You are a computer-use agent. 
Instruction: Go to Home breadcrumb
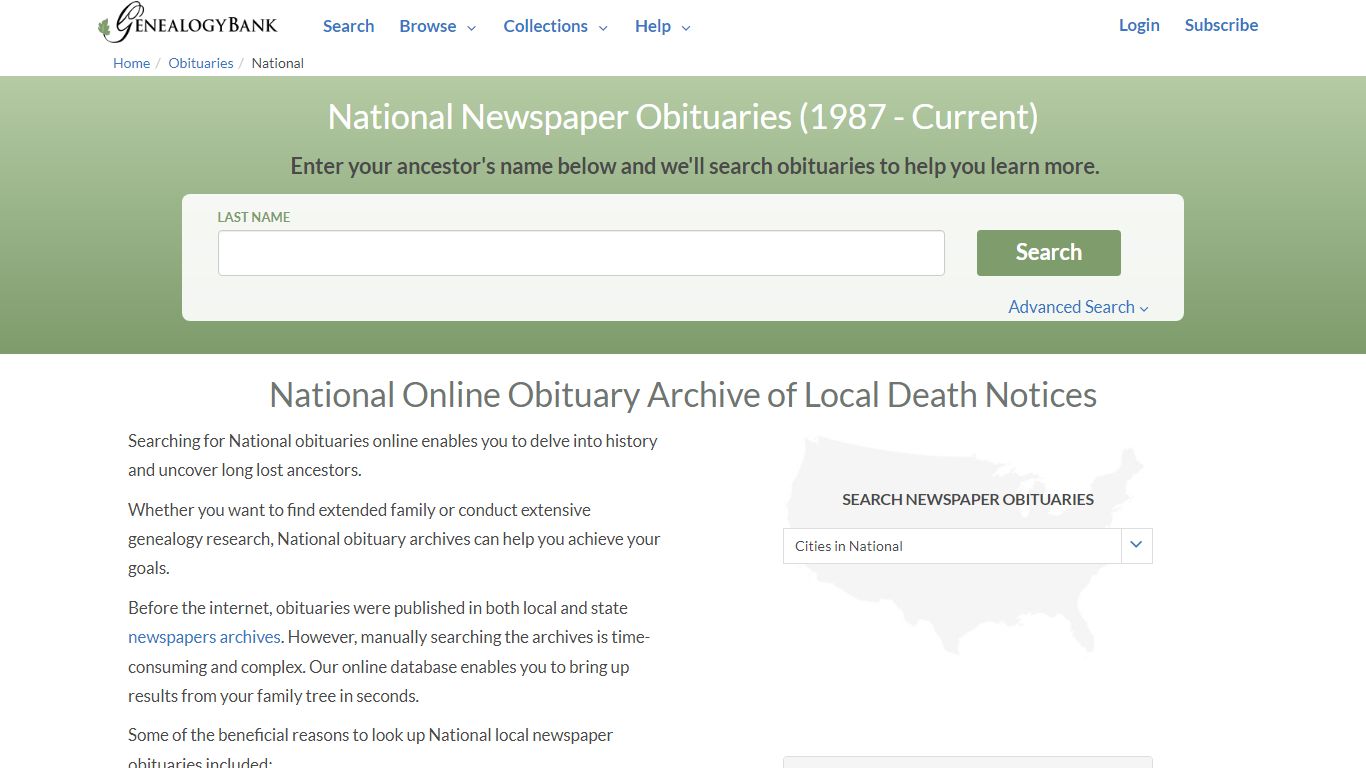point(131,63)
